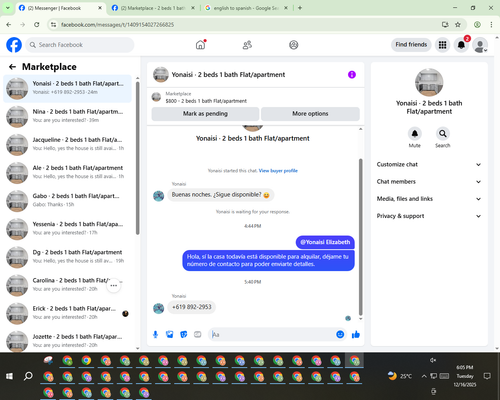Reload the page in Chrome
The height and width of the screenshot is (400, 500).
[37, 24]
